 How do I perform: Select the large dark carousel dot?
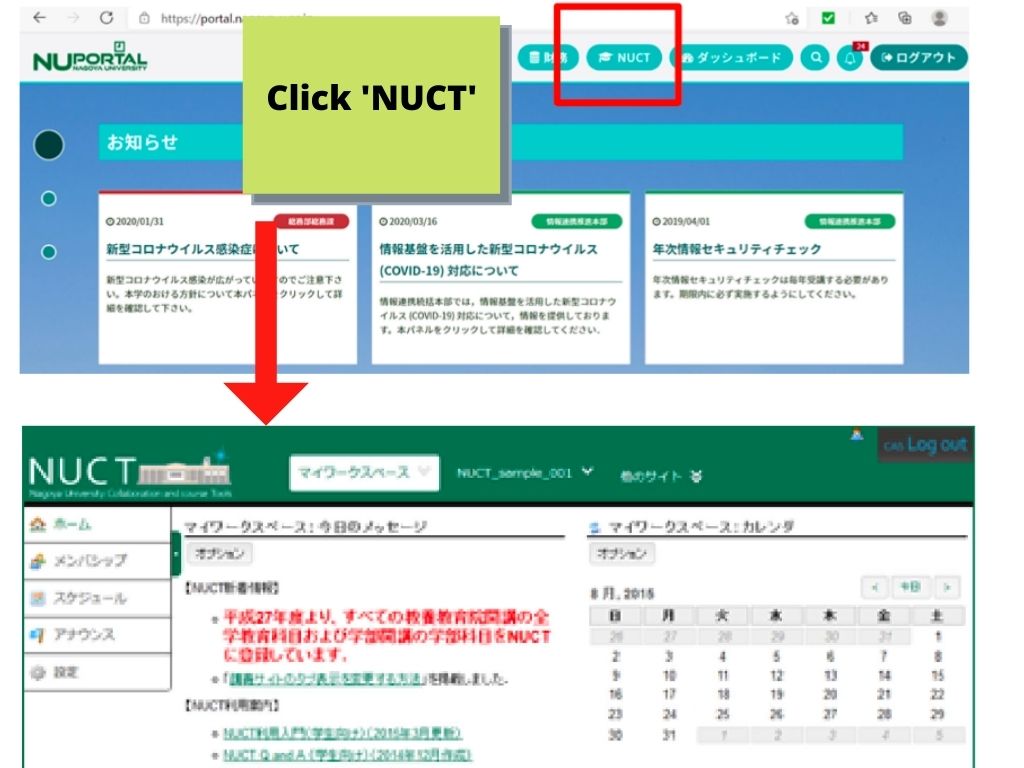pyautogui.click(x=48, y=145)
